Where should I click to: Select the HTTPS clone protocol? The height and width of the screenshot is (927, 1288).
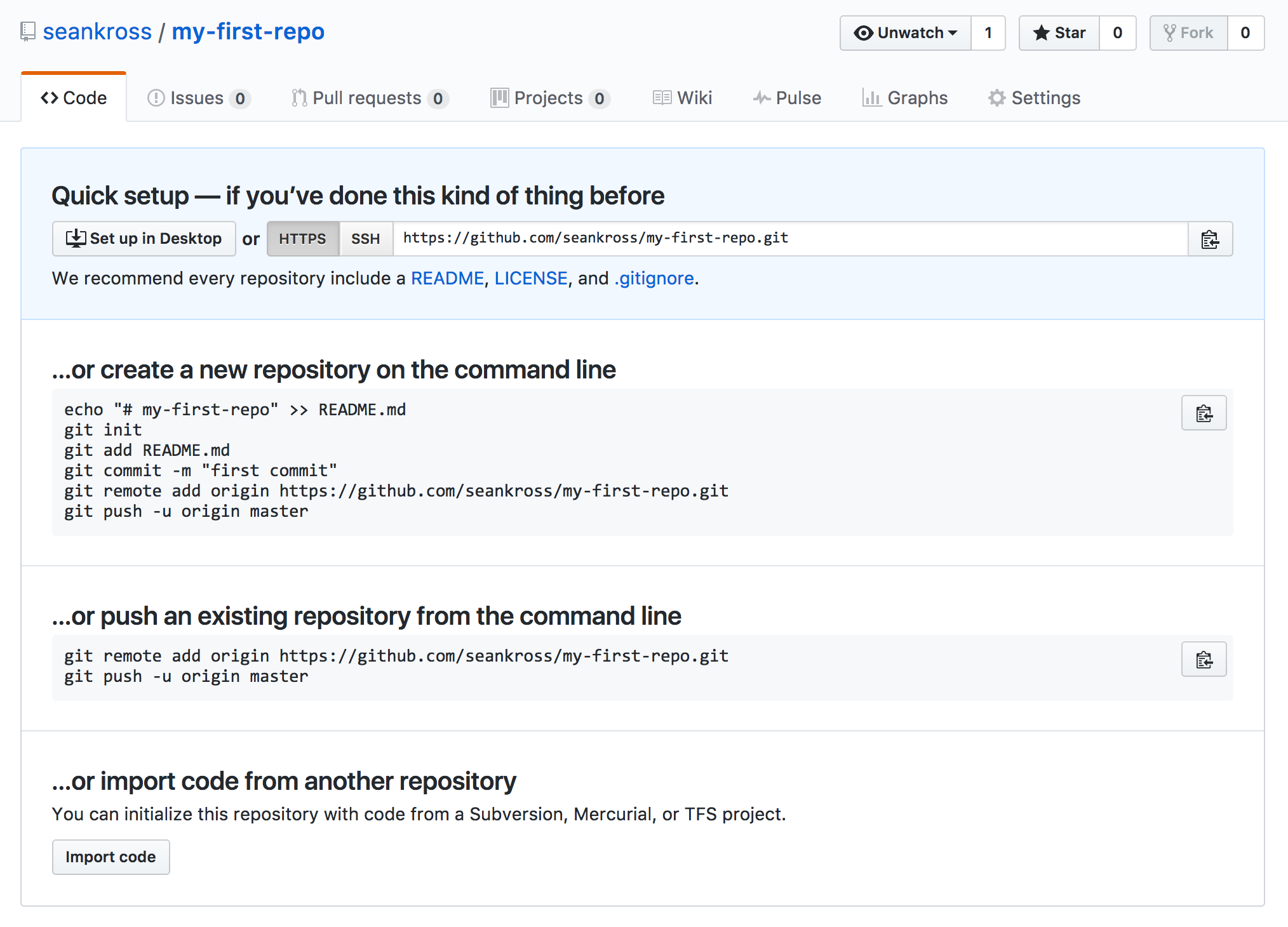[x=303, y=239]
